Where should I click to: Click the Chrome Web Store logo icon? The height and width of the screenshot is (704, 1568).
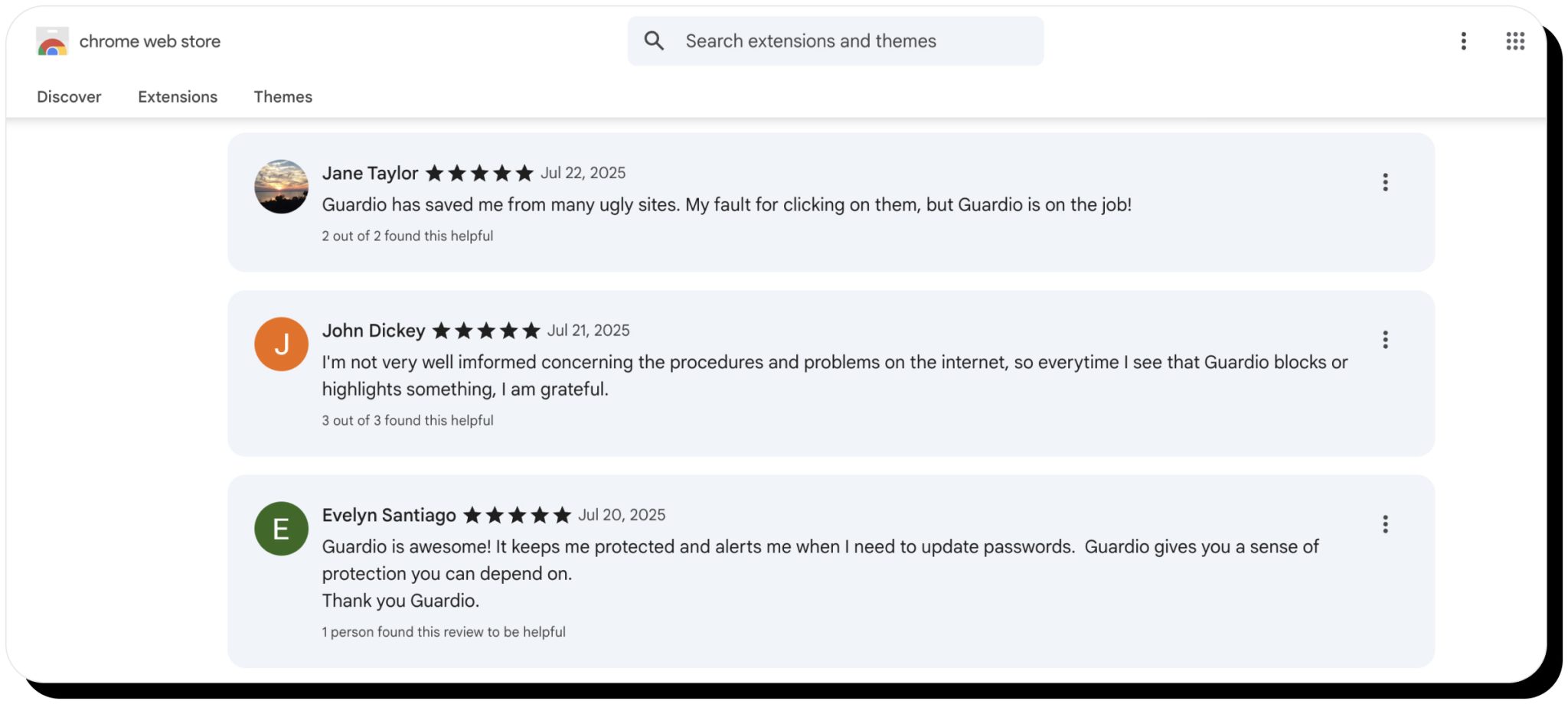(52, 41)
